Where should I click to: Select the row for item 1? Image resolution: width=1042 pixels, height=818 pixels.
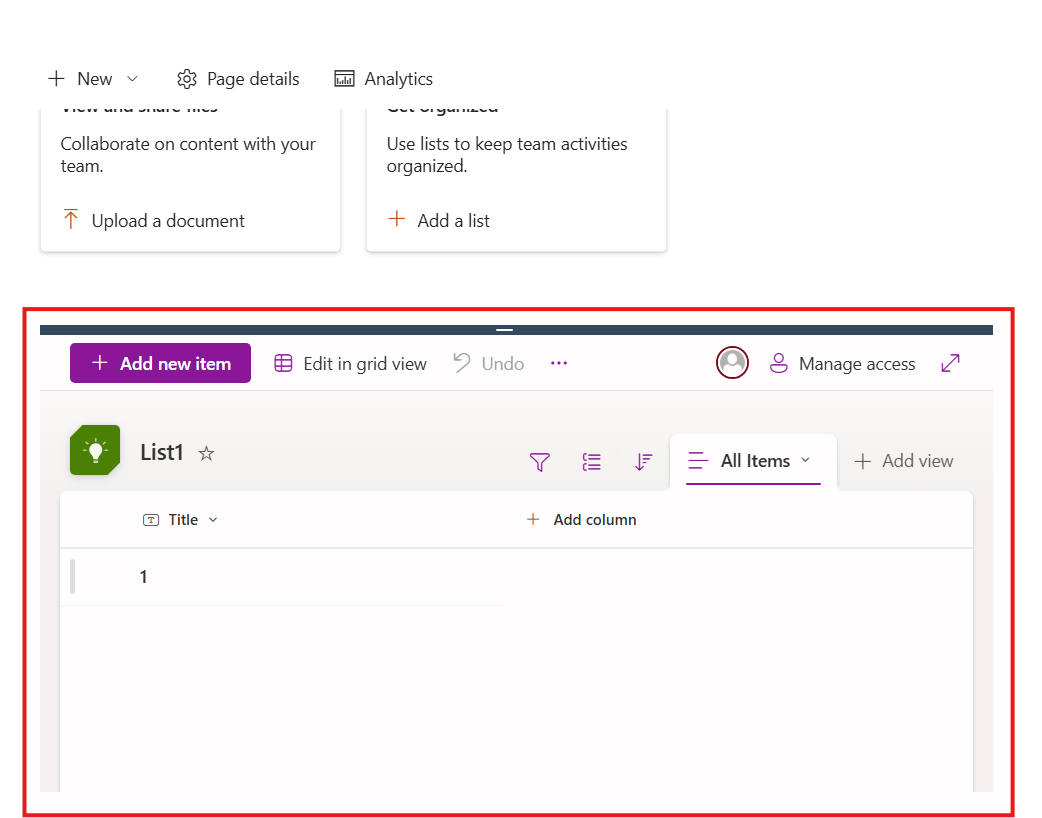pos(143,577)
